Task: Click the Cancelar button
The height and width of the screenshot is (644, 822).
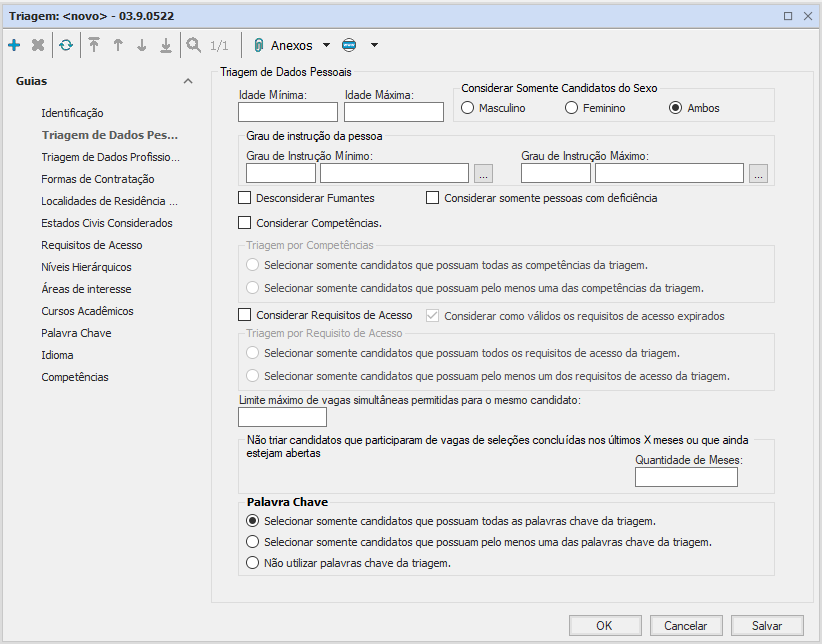Action: click(x=686, y=625)
